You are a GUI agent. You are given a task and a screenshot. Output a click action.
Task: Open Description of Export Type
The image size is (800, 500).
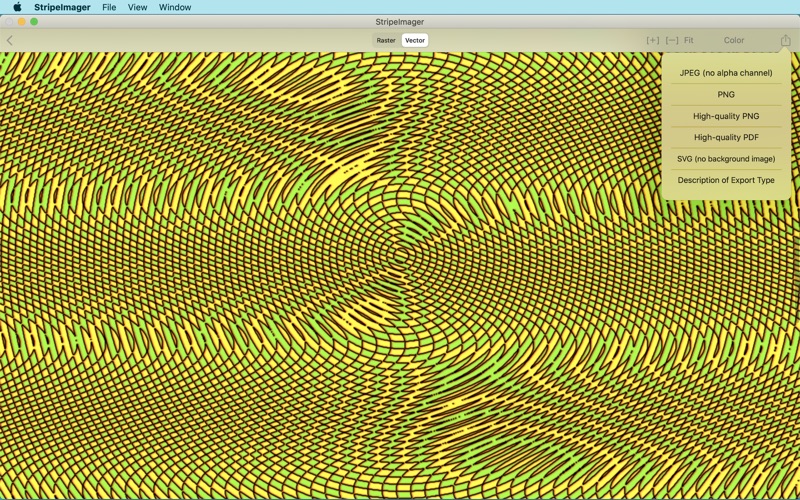(x=726, y=180)
